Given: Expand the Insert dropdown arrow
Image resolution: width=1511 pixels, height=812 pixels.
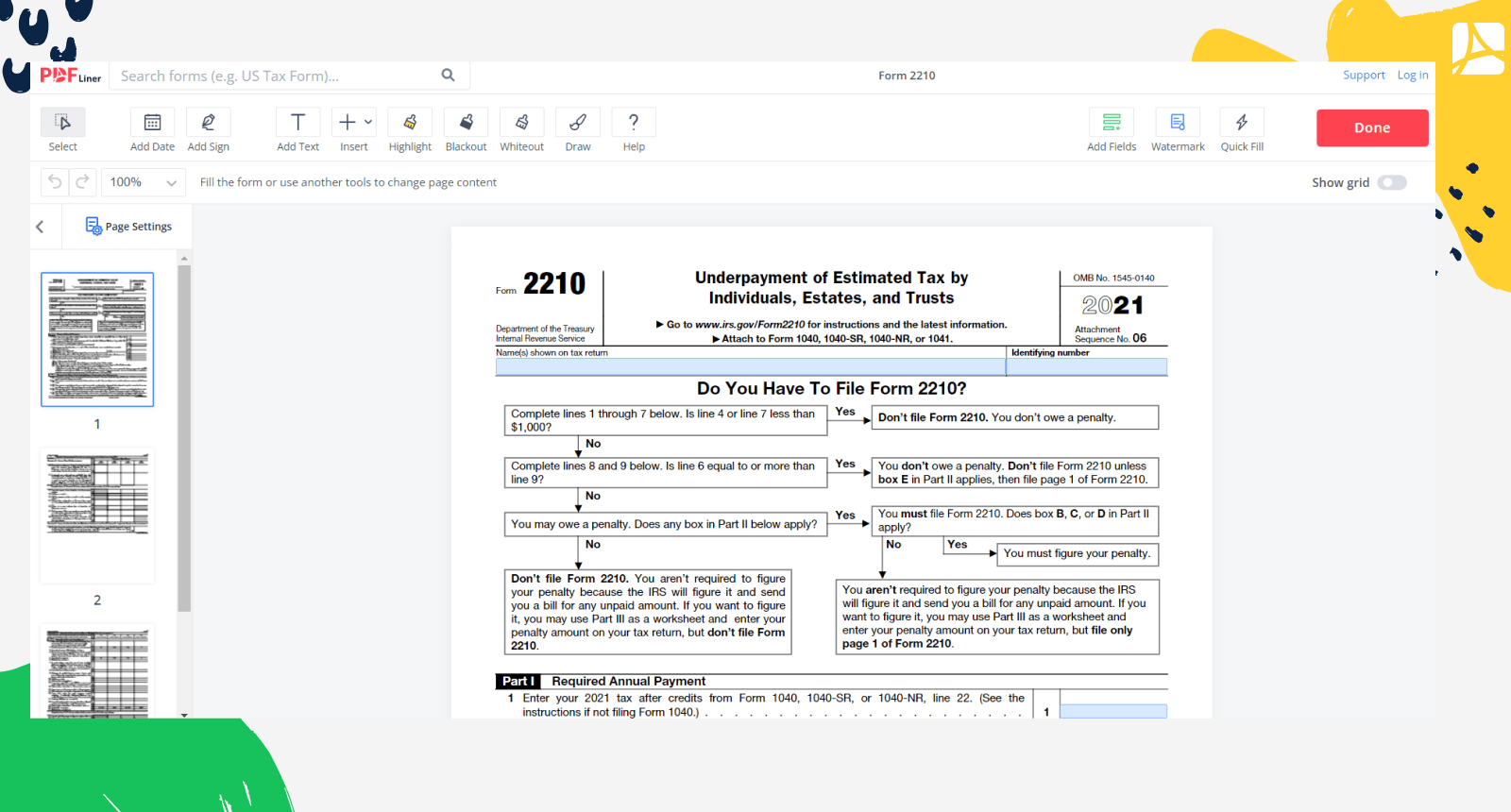Looking at the screenshot, I should 368,122.
